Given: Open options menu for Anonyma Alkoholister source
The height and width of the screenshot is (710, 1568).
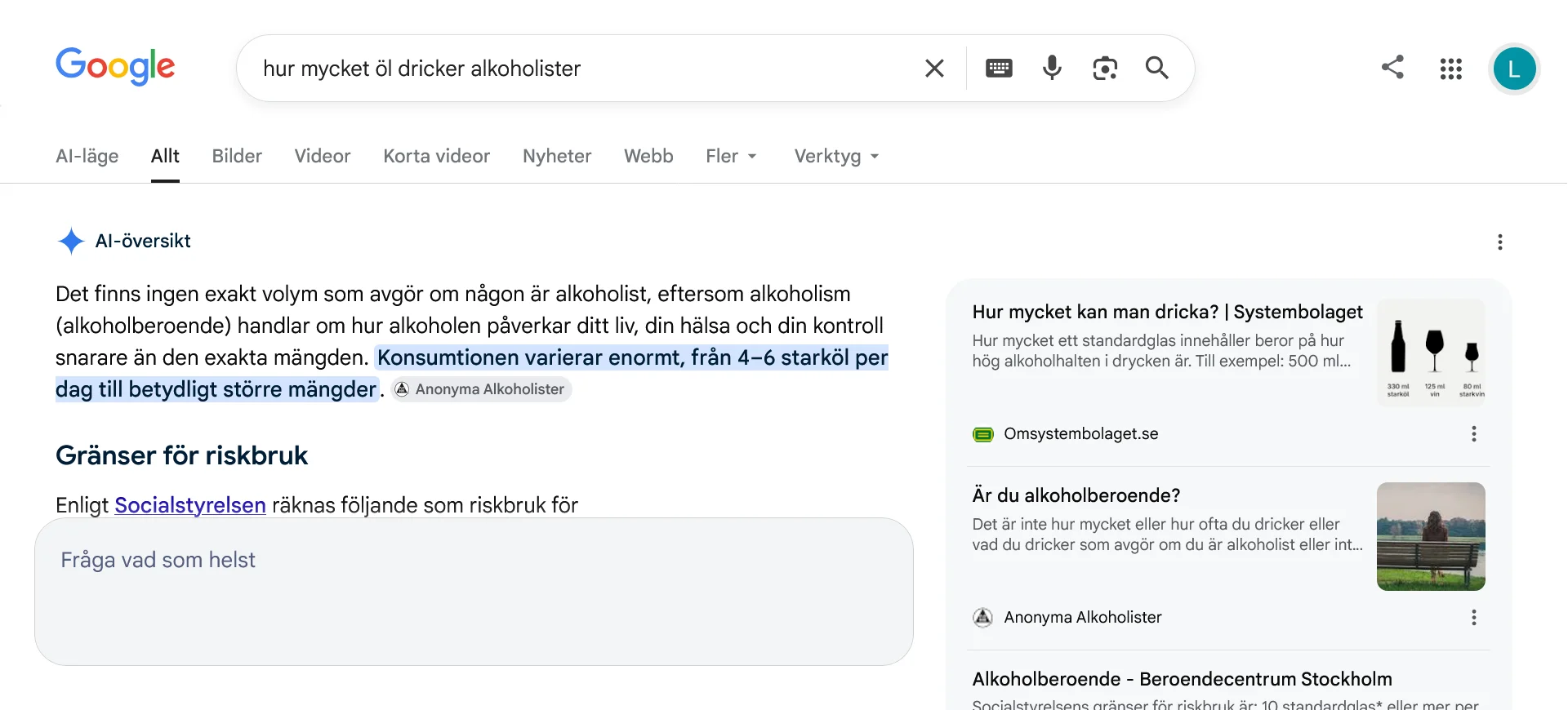Looking at the screenshot, I should click(x=1474, y=618).
